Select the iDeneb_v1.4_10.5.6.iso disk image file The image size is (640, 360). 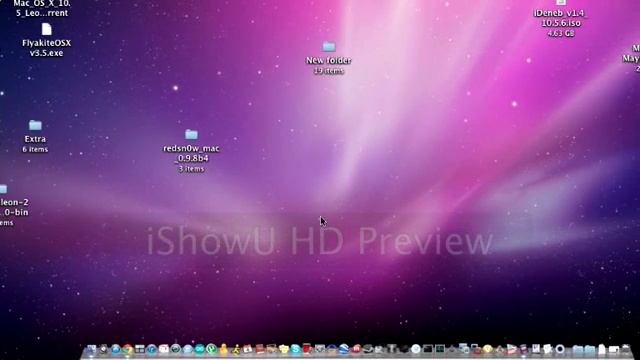point(560,18)
